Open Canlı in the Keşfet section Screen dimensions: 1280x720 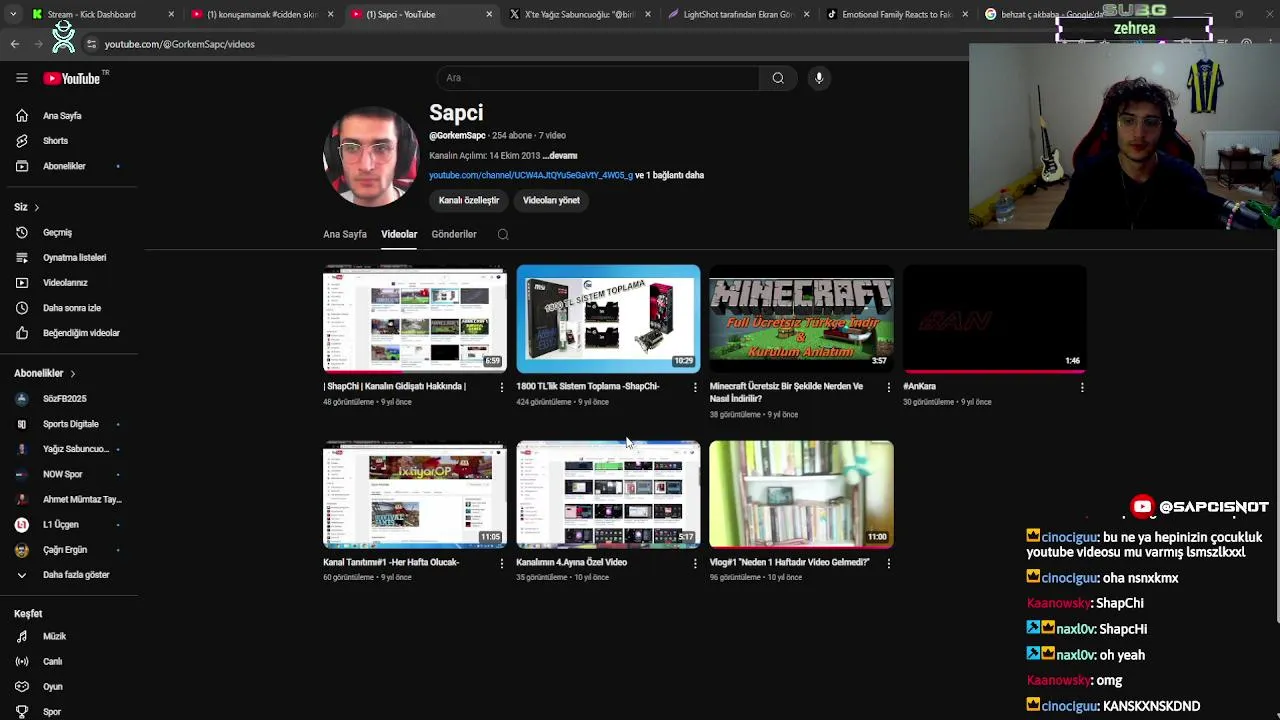52,662
